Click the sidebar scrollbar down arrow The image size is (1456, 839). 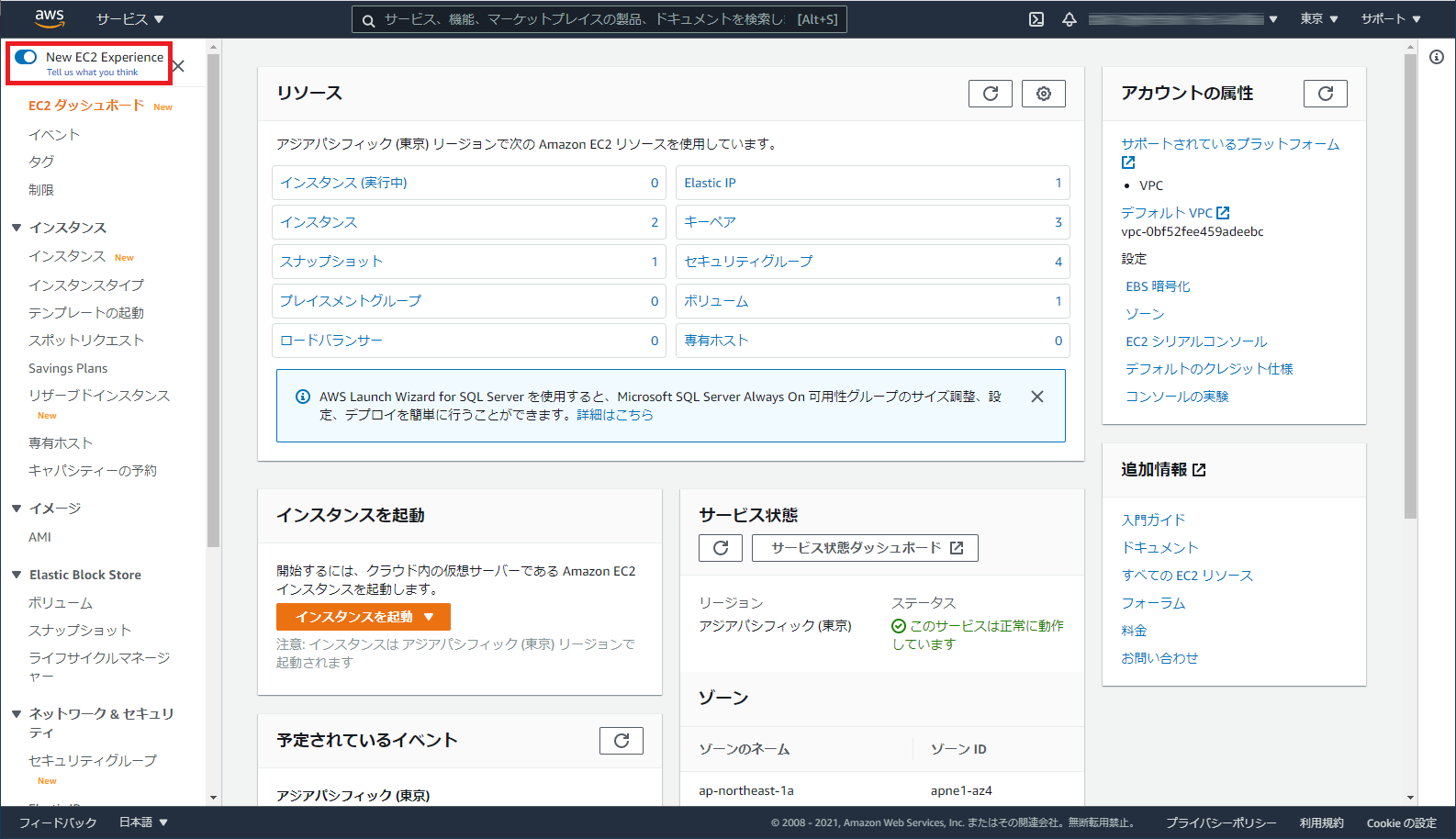coord(213,798)
